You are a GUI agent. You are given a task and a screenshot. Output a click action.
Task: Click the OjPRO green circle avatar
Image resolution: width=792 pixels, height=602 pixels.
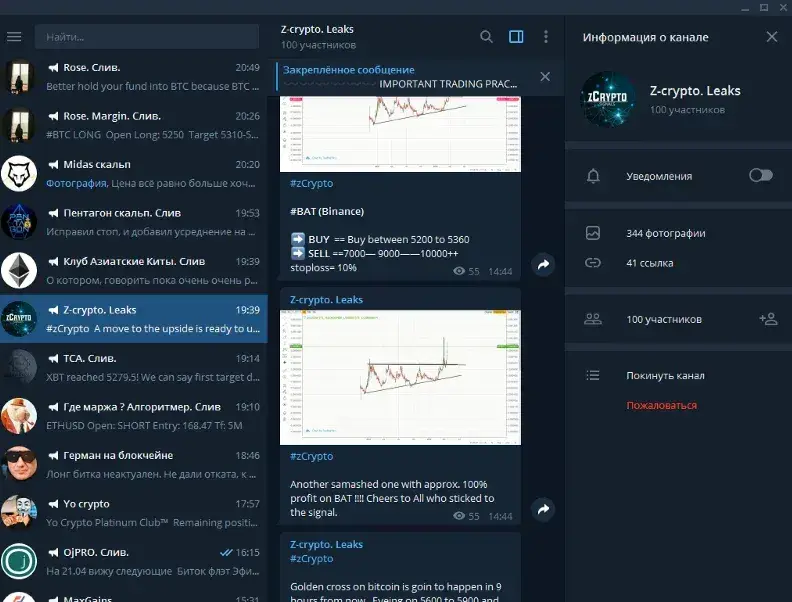pos(19,561)
